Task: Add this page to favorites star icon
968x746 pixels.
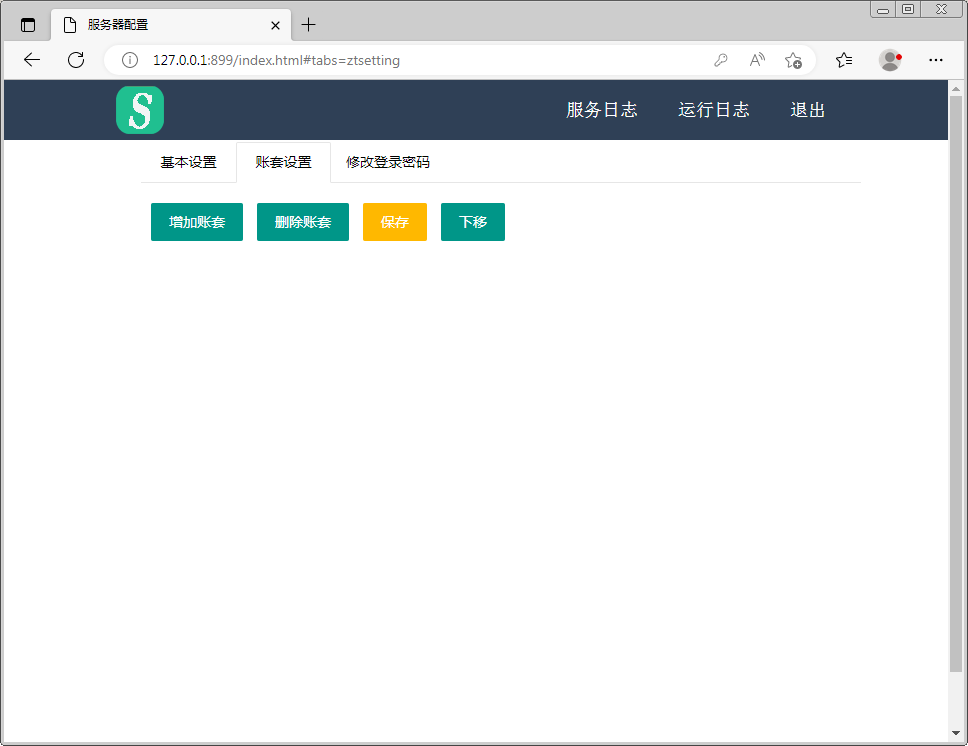Action: (x=793, y=60)
